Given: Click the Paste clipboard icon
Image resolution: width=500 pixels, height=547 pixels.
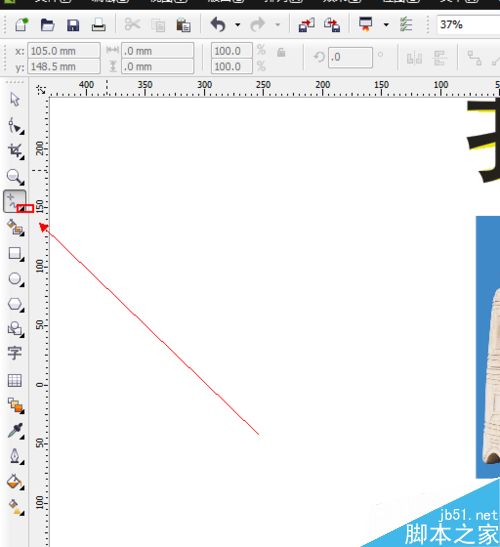Looking at the screenshot, I should point(184,25).
